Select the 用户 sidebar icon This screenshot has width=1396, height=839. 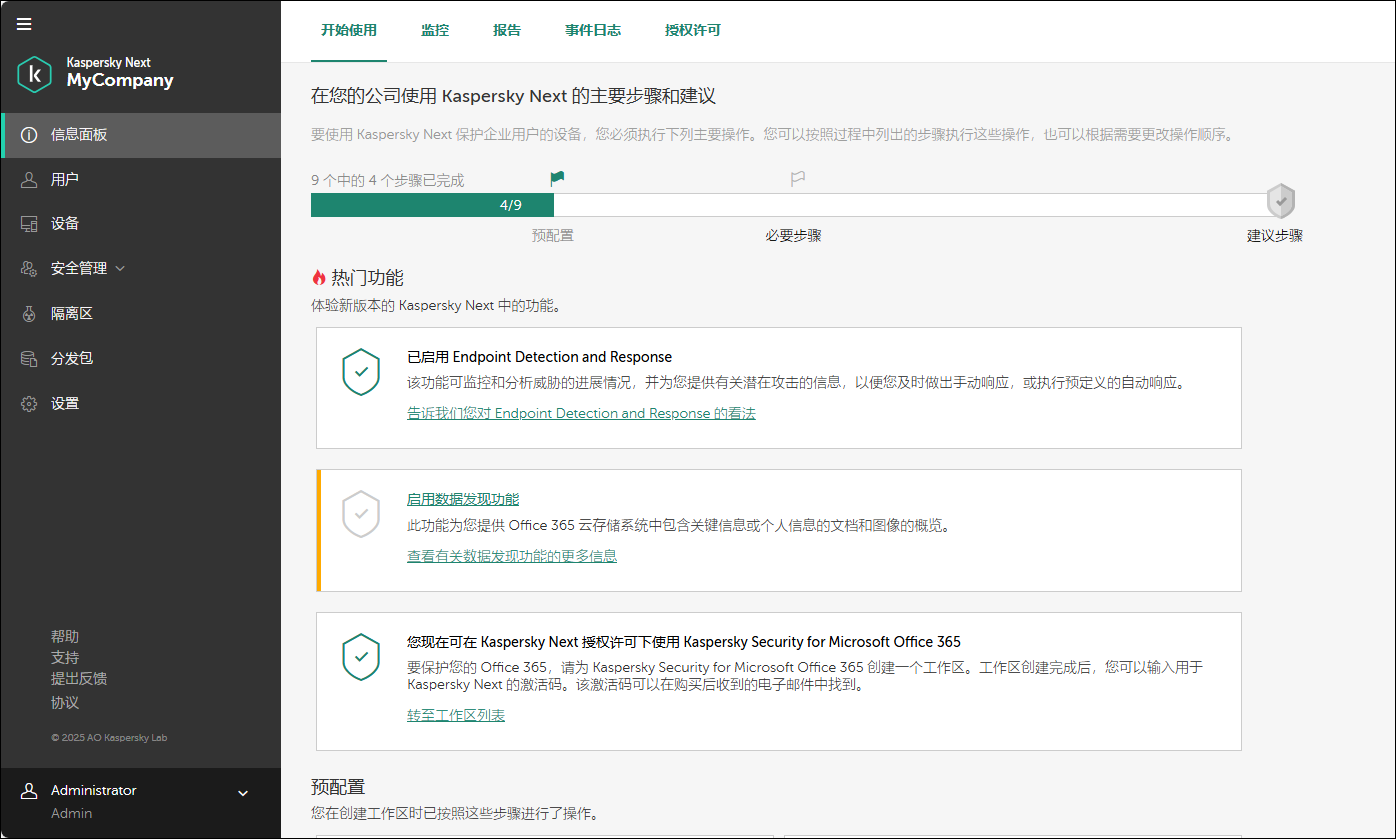28,179
